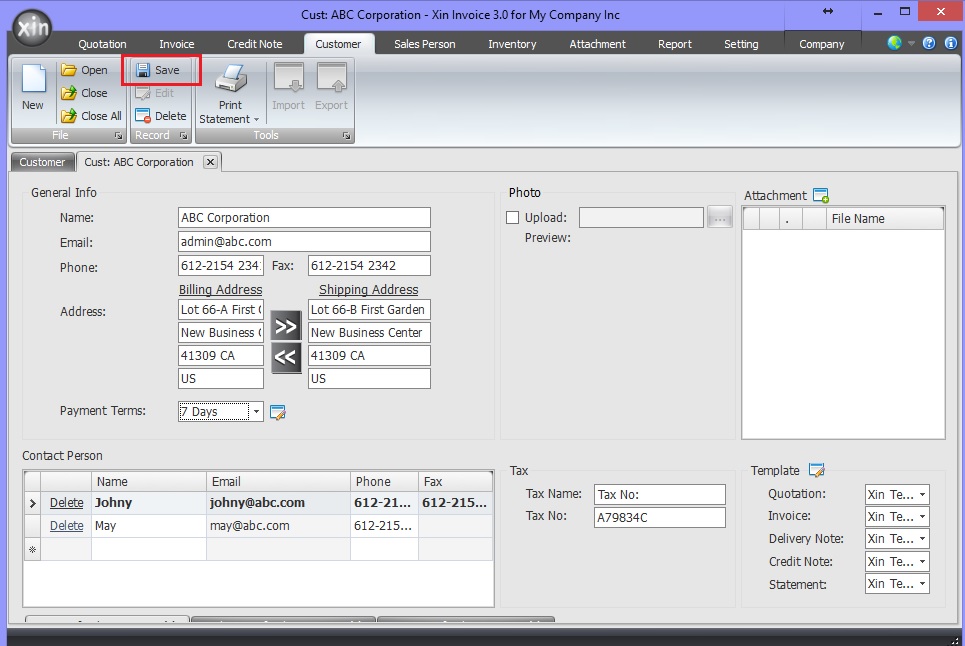This screenshot has width=965, height=646.
Task: Open the Record group dialog launcher
Action: 183,135
